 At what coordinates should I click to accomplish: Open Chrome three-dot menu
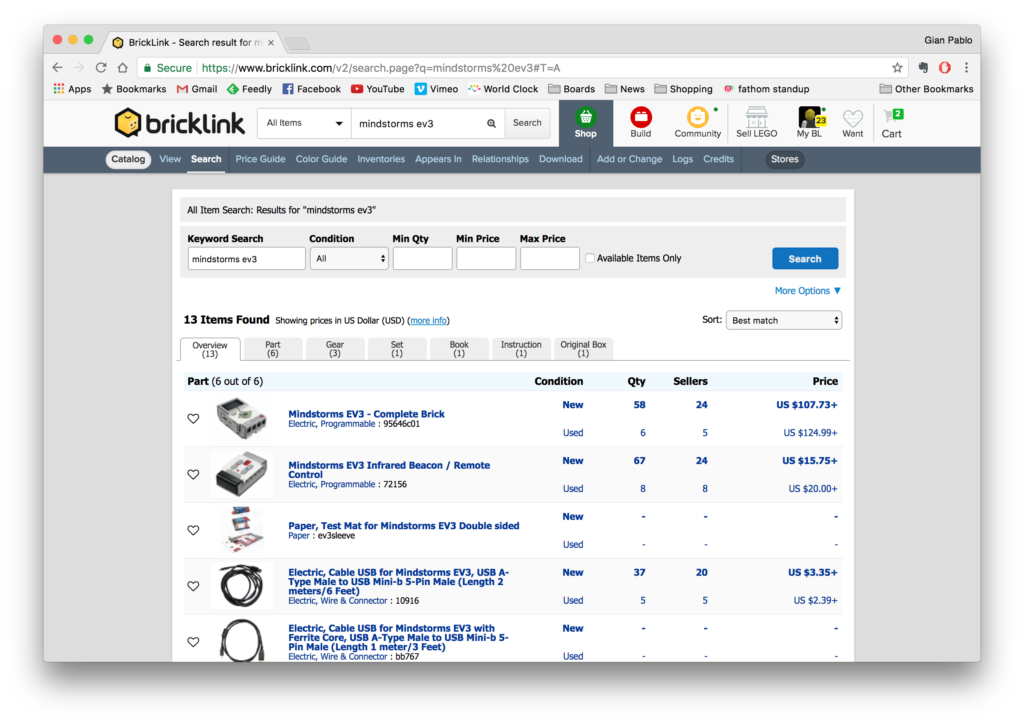[x=967, y=67]
